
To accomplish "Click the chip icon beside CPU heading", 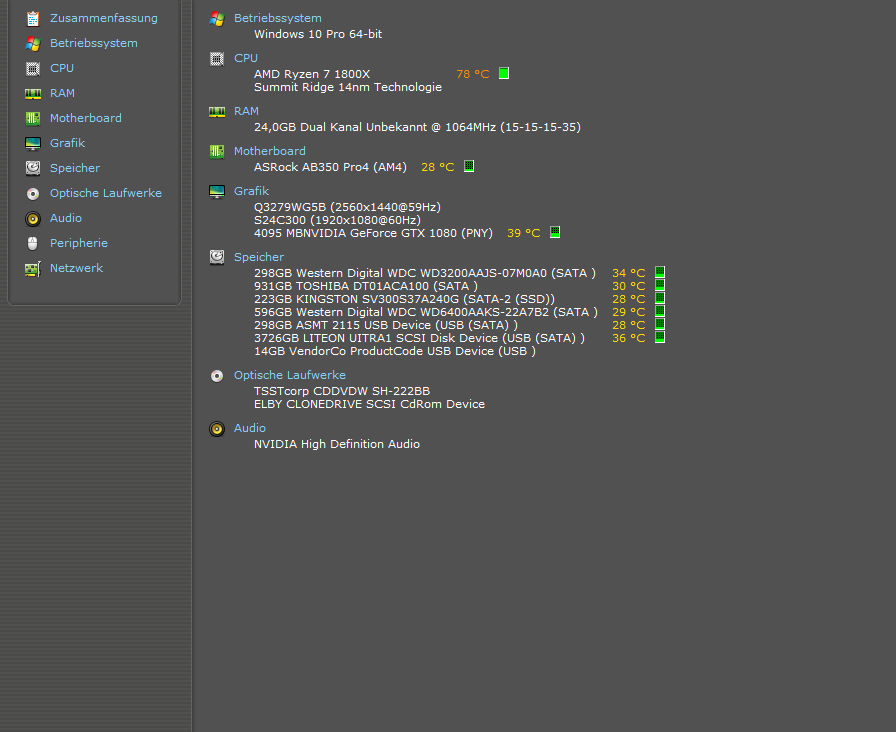I will pos(217,59).
